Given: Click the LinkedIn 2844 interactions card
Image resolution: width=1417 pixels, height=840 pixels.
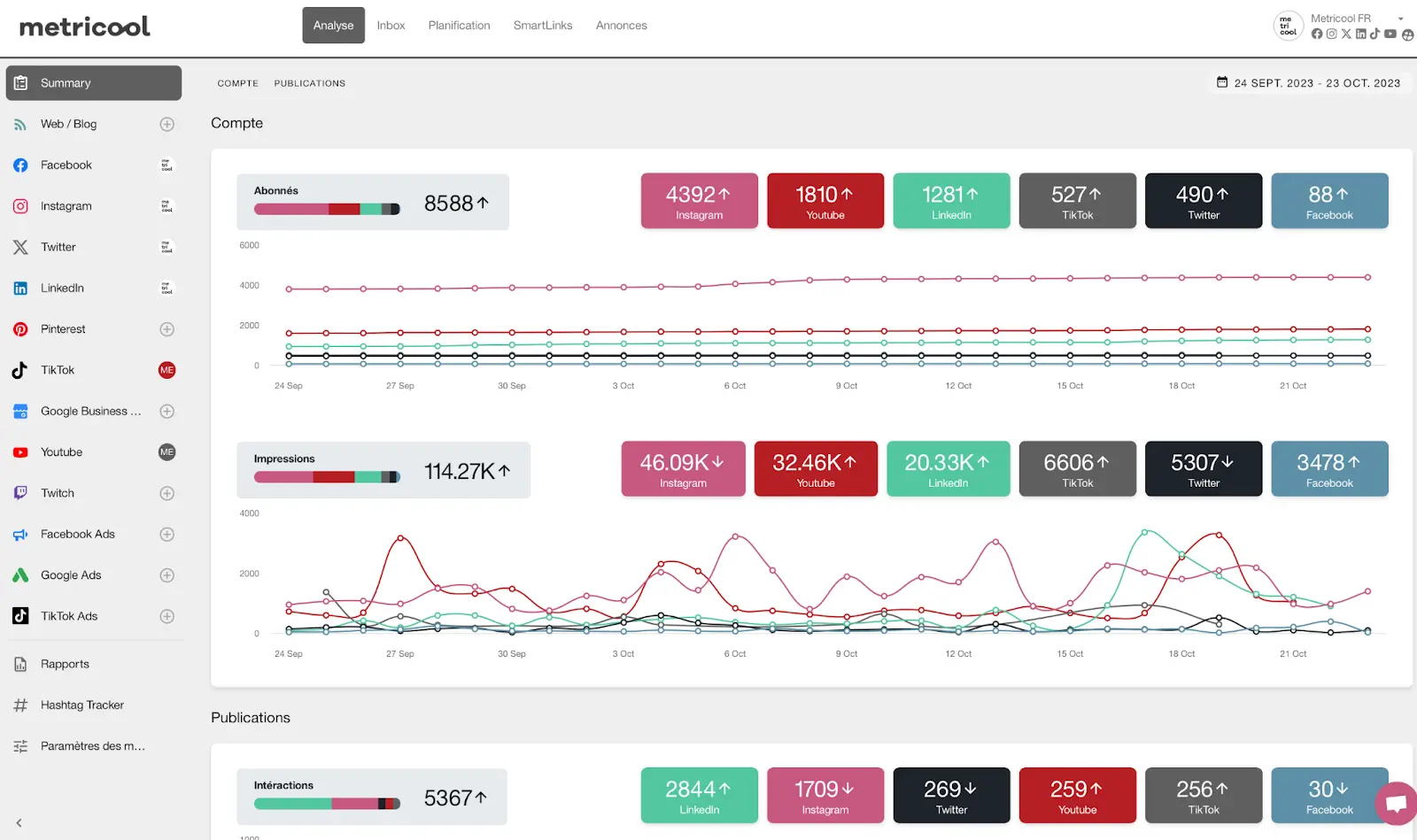Looking at the screenshot, I should 700,796.
